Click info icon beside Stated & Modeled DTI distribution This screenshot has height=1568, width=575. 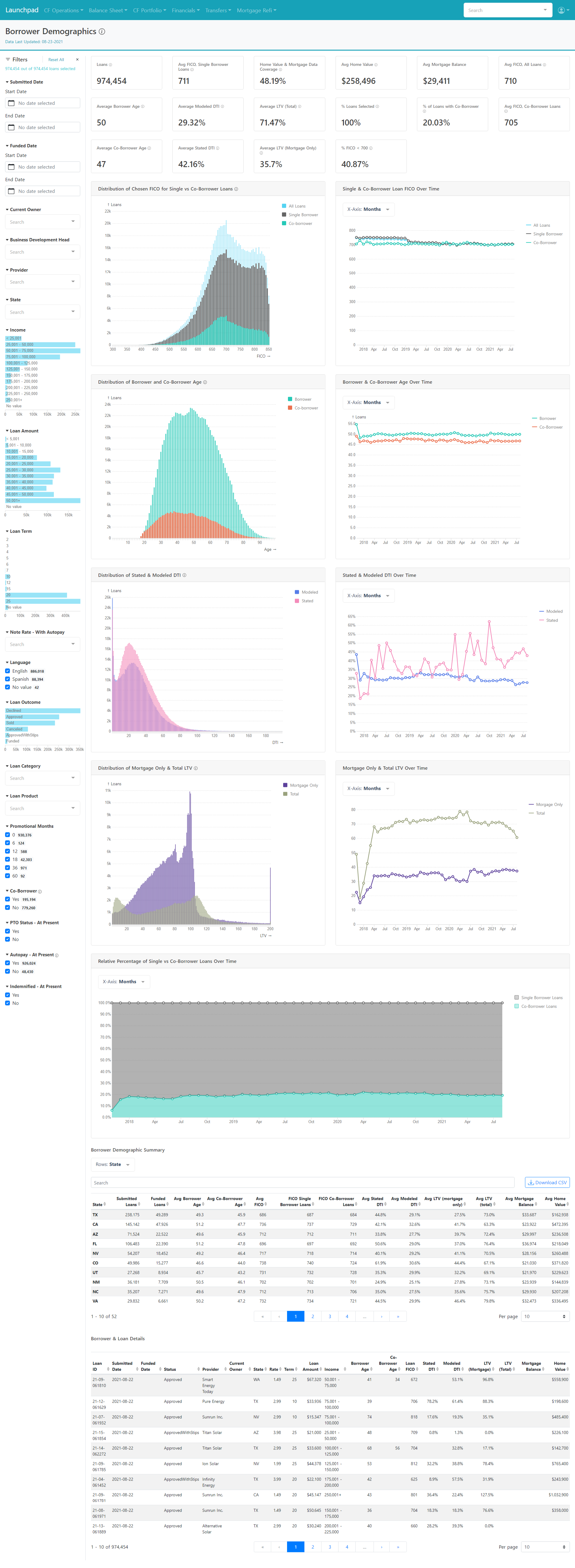tap(184, 575)
